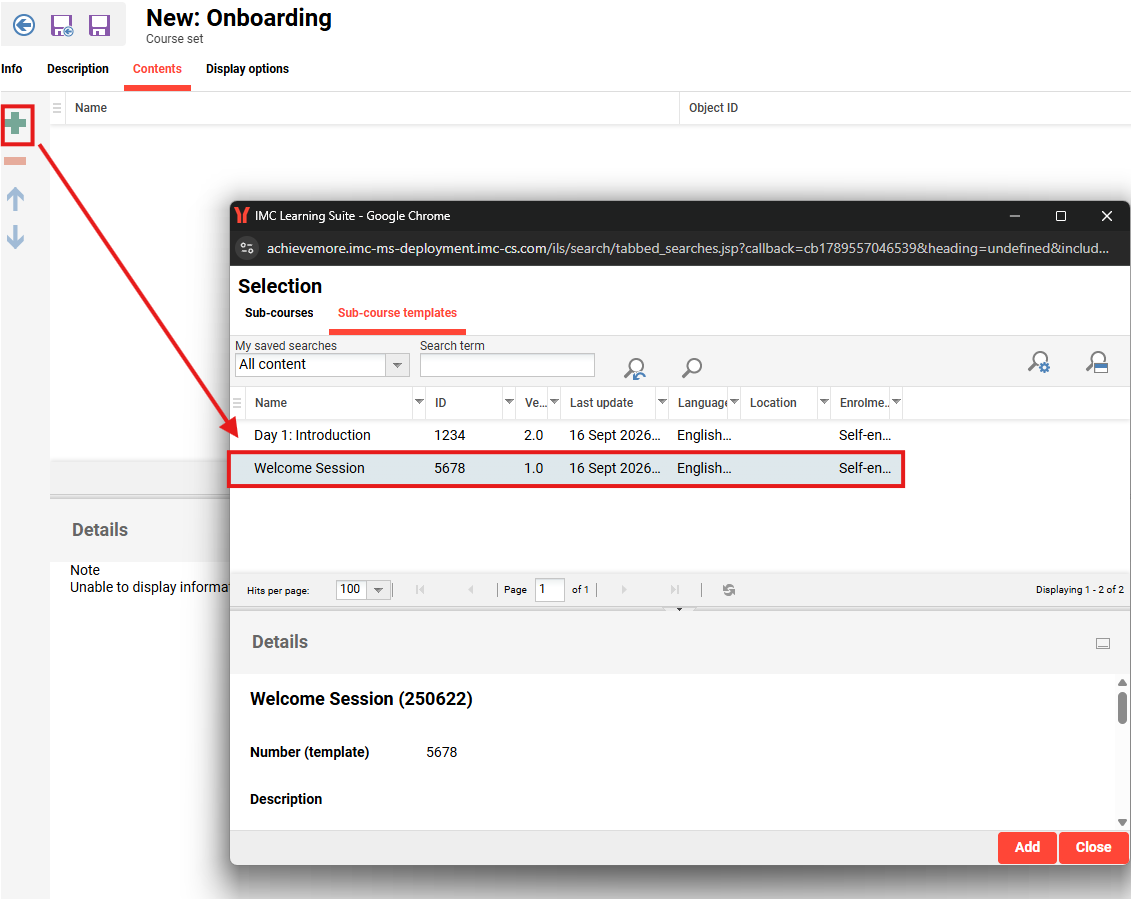The height and width of the screenshot is (899, 1131).
Task: Focus the Search term field
Action: (507, 365)
